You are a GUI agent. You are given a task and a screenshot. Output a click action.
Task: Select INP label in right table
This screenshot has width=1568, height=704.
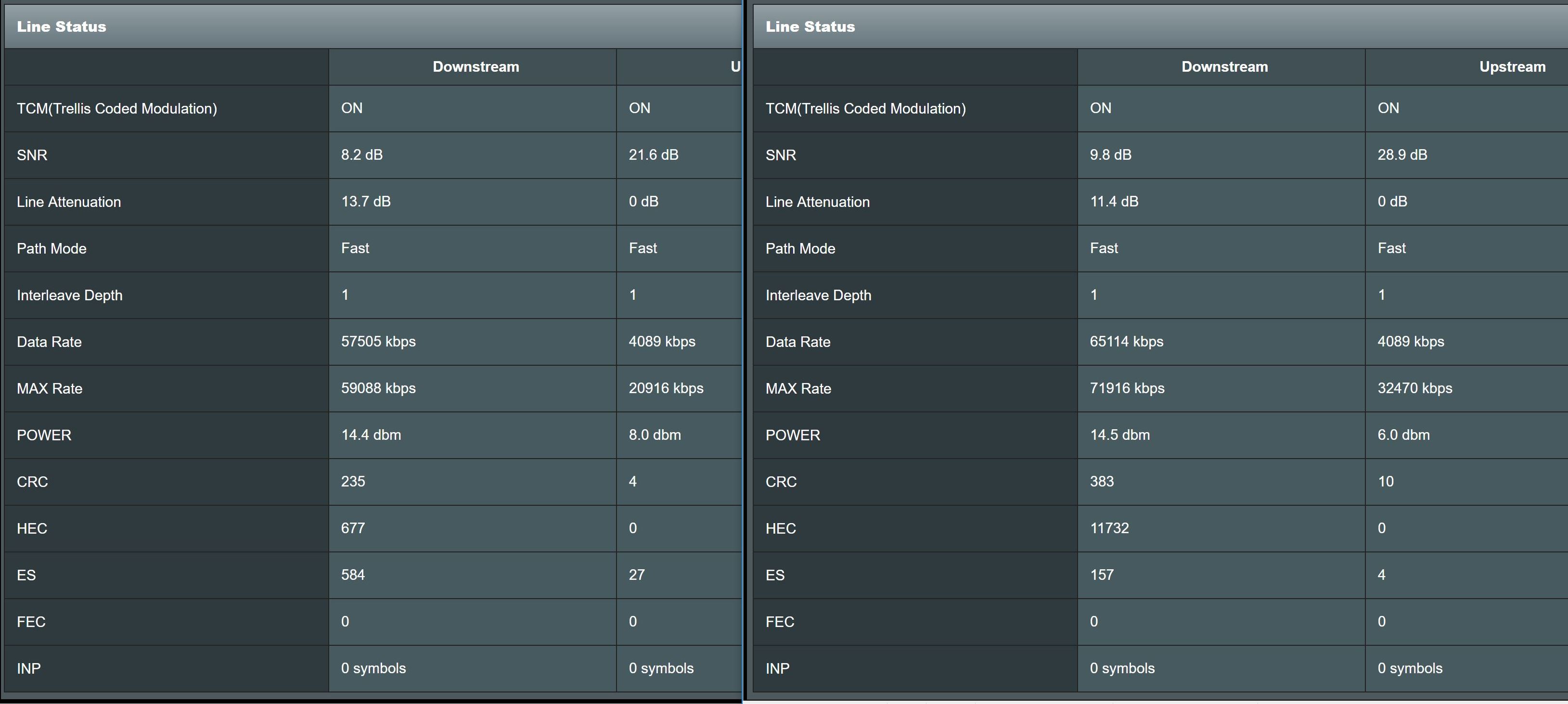tap(777, 669)
